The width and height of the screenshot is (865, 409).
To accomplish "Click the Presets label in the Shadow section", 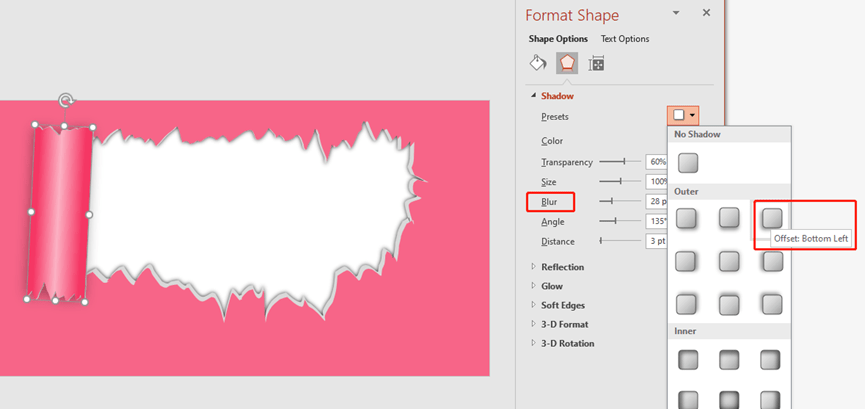I will (555, 117).
